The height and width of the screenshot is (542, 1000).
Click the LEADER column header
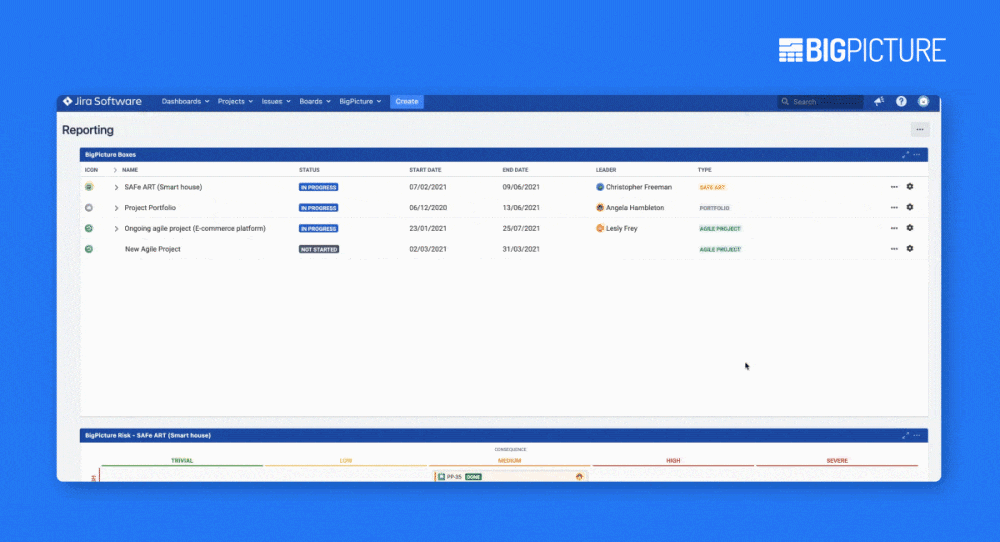pyautogui.click(x=606, y=170)
